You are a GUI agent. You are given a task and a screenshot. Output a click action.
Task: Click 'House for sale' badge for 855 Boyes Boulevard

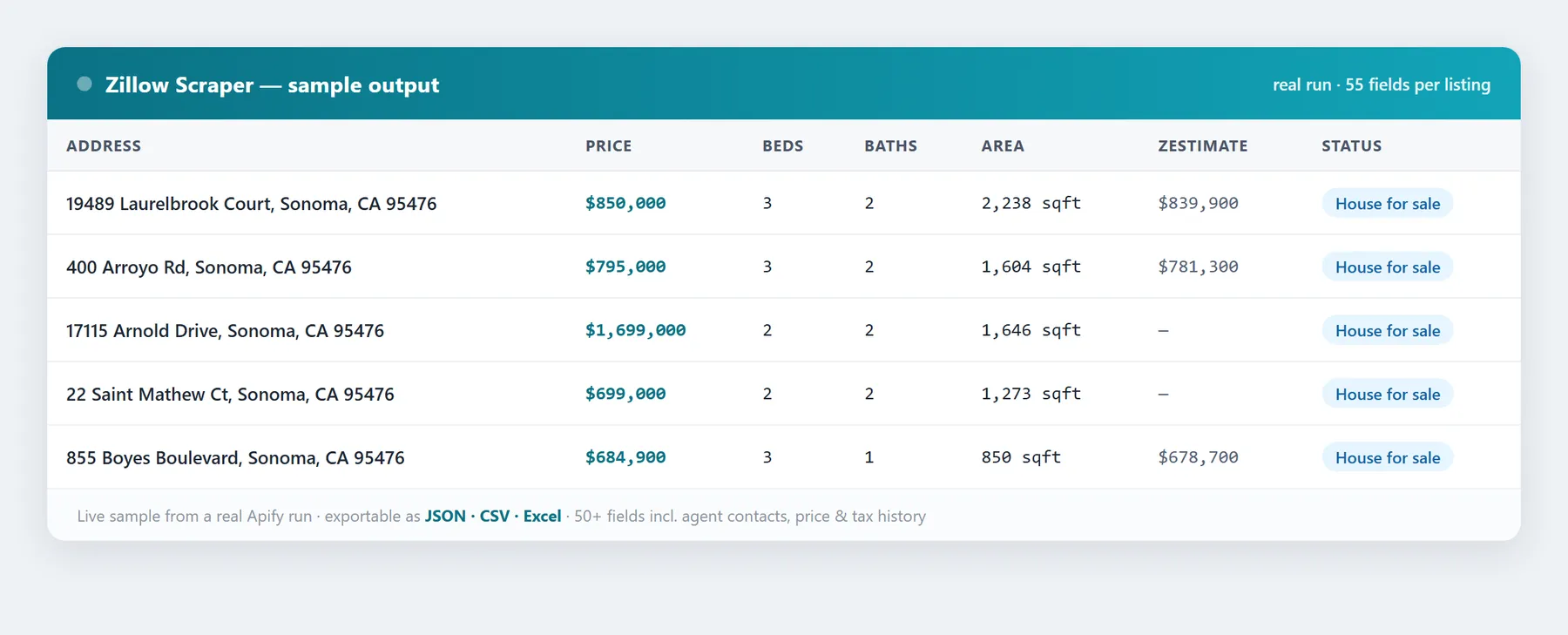1388,457
